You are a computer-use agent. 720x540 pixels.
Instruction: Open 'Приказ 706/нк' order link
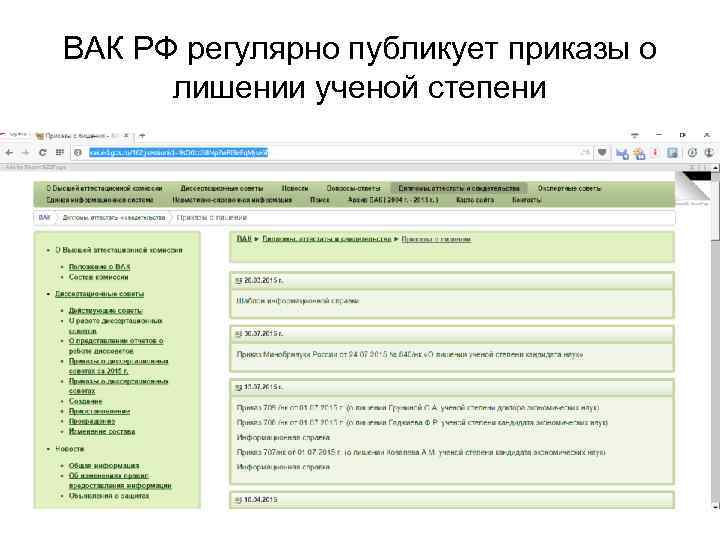pos(422,422)
